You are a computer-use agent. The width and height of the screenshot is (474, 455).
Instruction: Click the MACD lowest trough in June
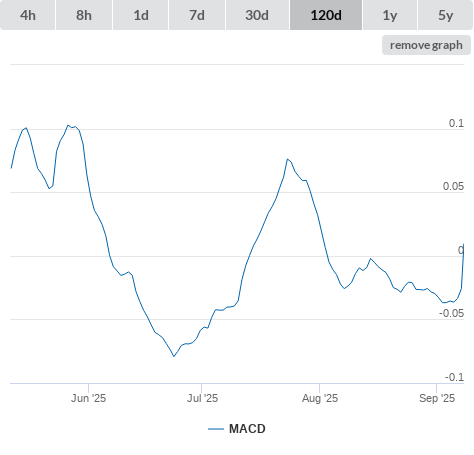[174, 356]
